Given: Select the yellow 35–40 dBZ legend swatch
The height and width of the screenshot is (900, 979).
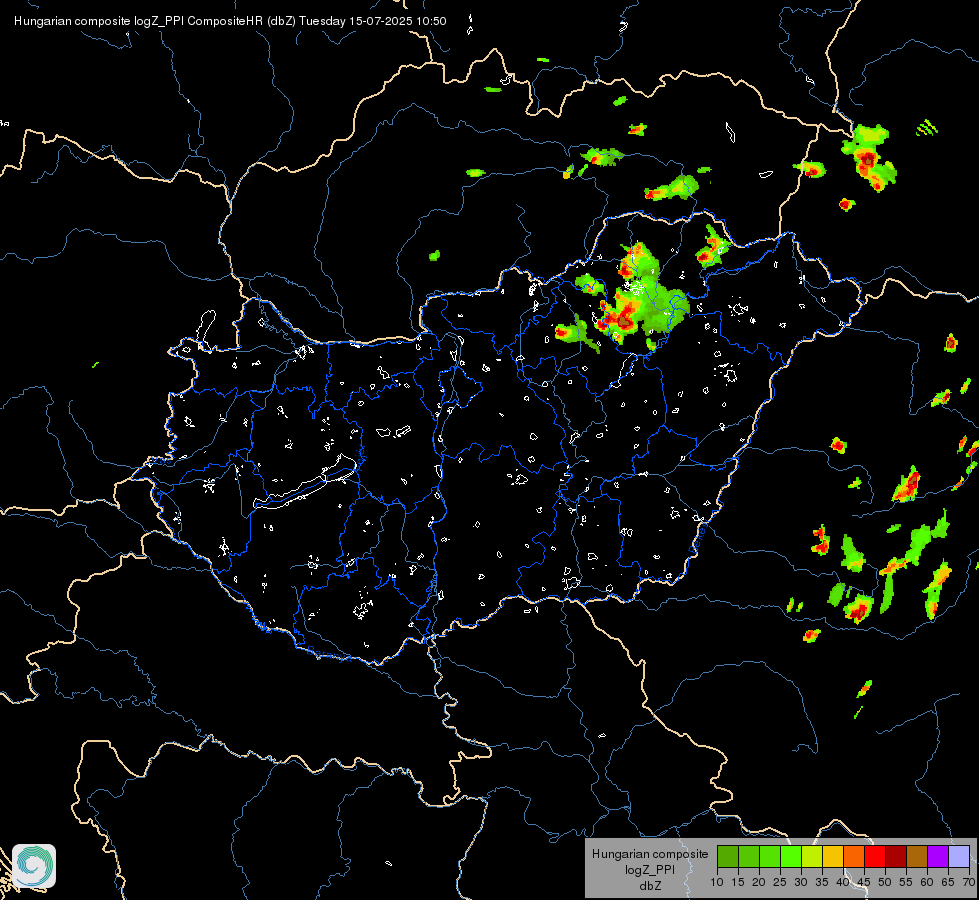Looking at the screenshot, I should (832, 856).
